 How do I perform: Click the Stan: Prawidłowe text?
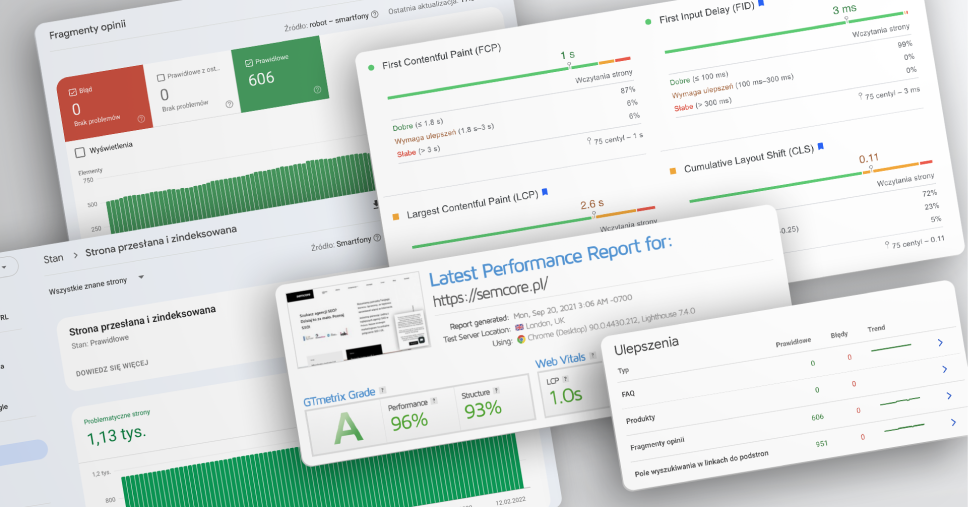pyautogui.click(x=100, y=341)
